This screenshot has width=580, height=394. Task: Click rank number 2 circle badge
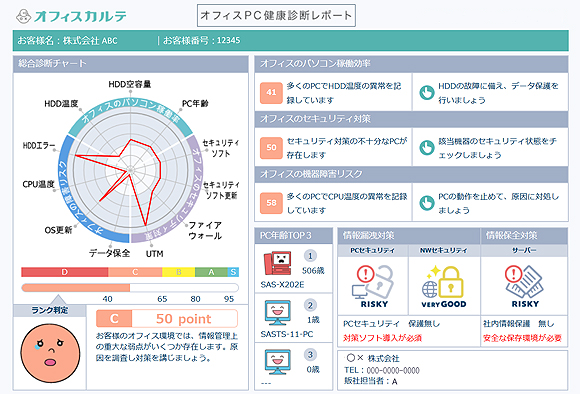tap(310, 305)
